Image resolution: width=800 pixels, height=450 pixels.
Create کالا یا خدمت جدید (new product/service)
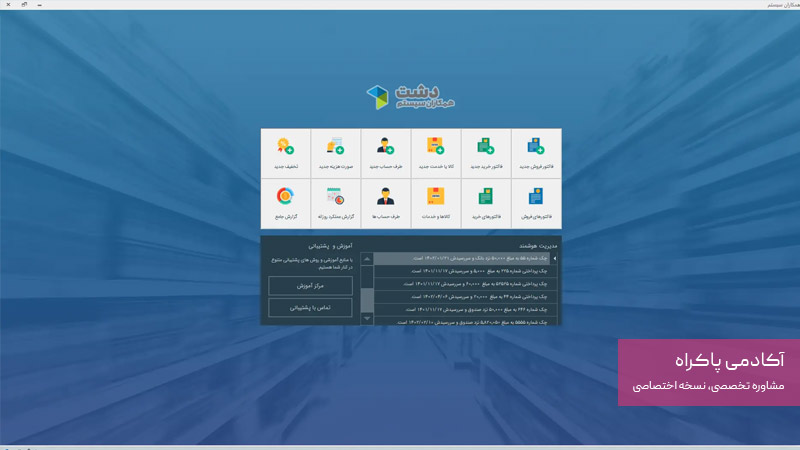click(x=436, y=153)
